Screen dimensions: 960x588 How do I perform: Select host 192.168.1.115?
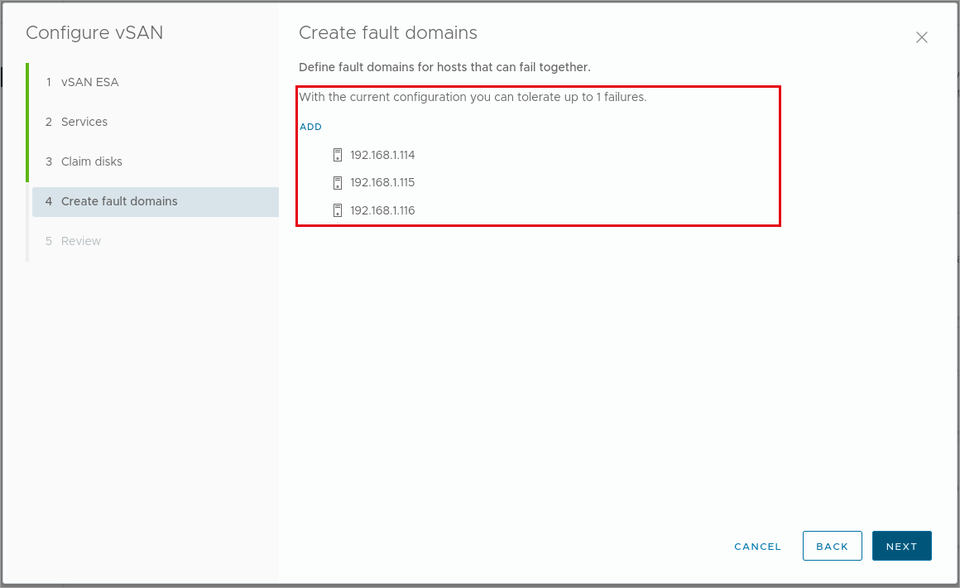[383, 183]
